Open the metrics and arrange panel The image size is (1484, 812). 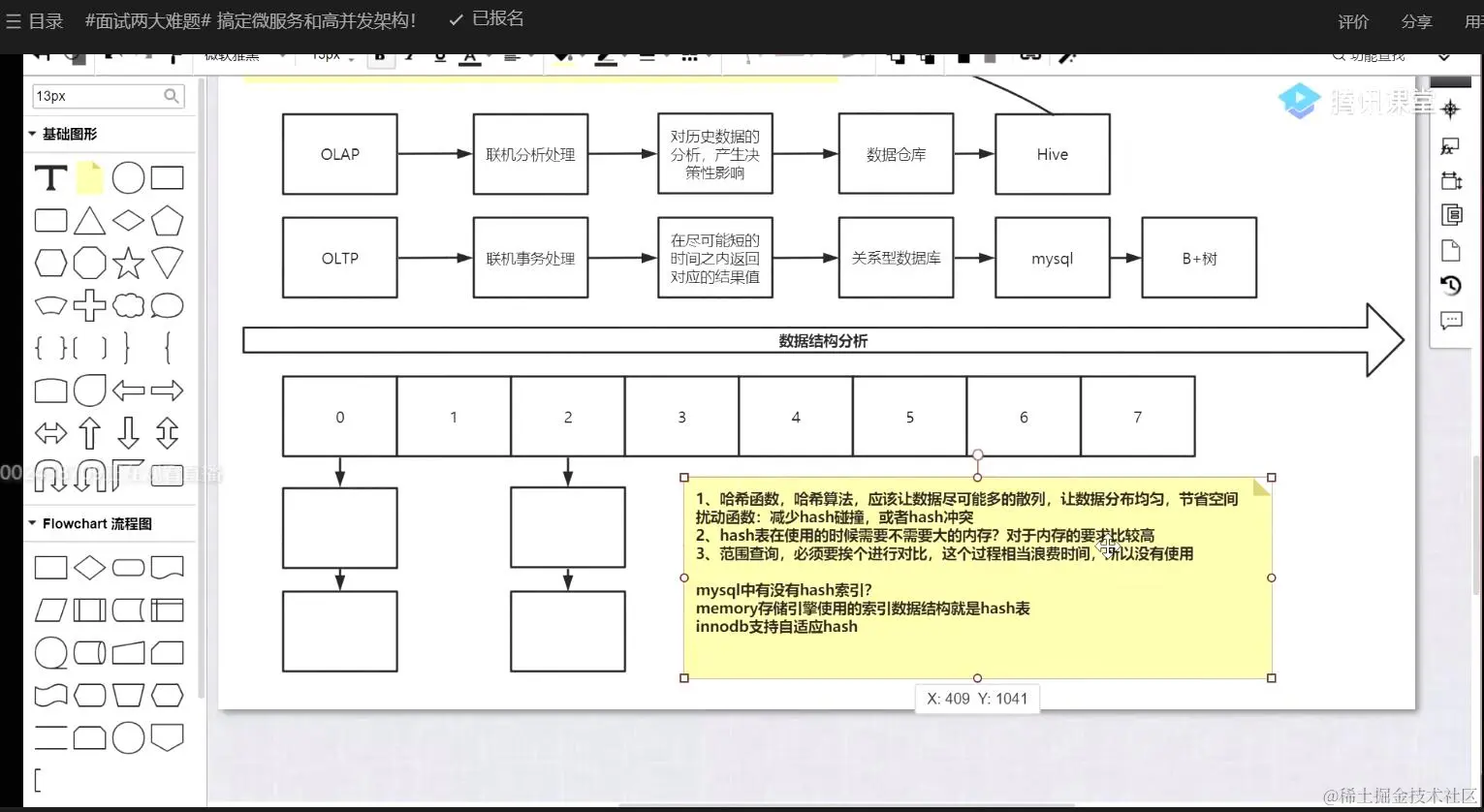(x=1451, y=180)
